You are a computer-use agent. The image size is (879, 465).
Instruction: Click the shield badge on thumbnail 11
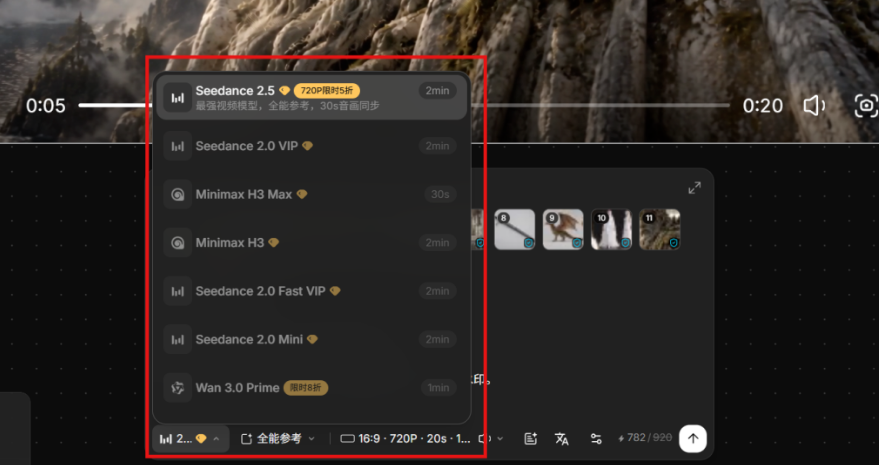point(674,243)
